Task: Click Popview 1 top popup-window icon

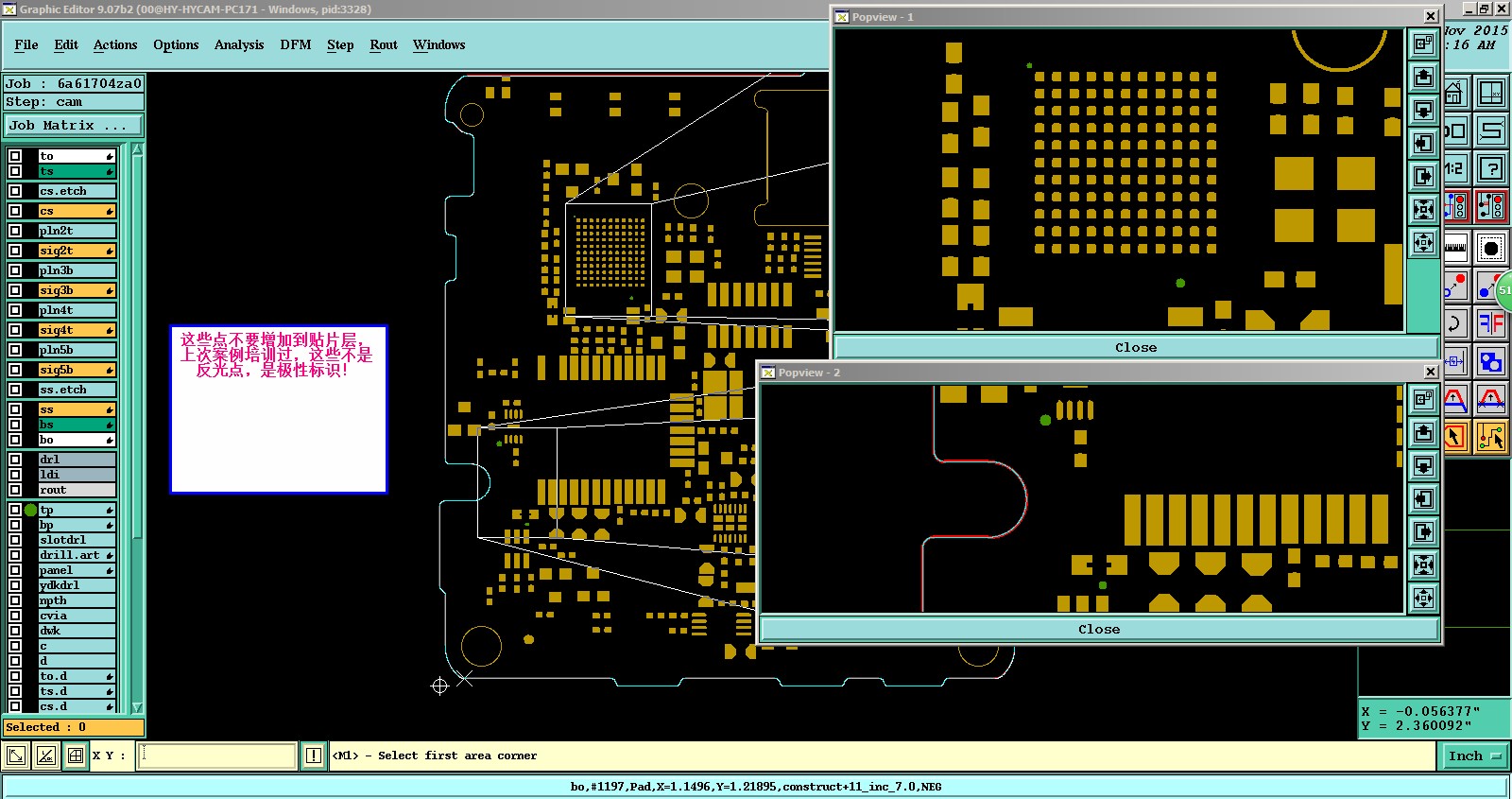Action: tap(1423, 43)
